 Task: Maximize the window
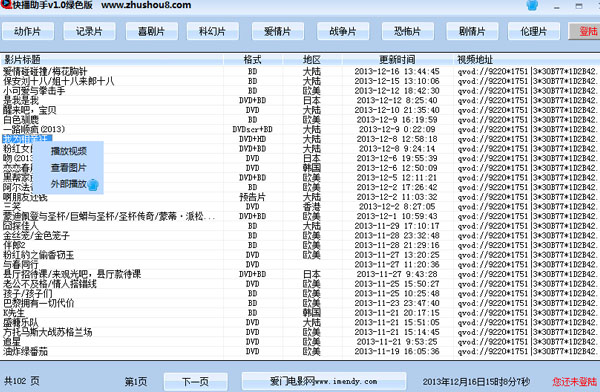tap(579, 6)
